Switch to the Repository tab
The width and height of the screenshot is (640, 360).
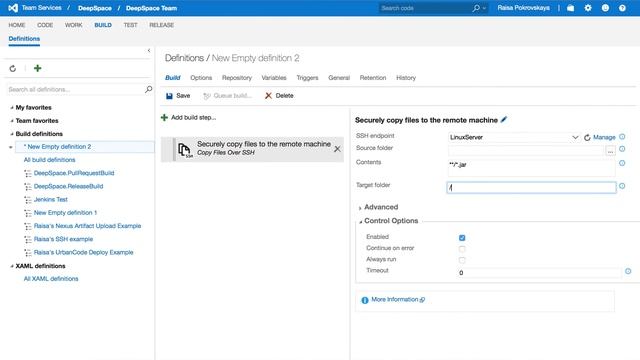point(237,78)
